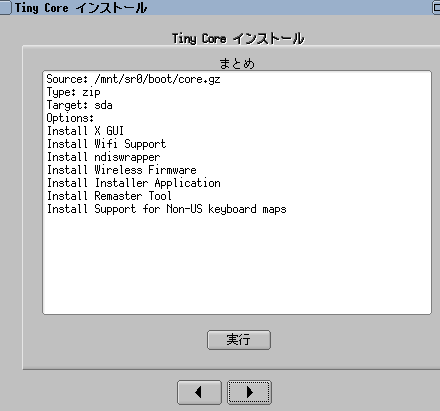The image size is (440, 411).
Task: Select the Install Remaster Tool entry
Action: [x=109, y=196]
